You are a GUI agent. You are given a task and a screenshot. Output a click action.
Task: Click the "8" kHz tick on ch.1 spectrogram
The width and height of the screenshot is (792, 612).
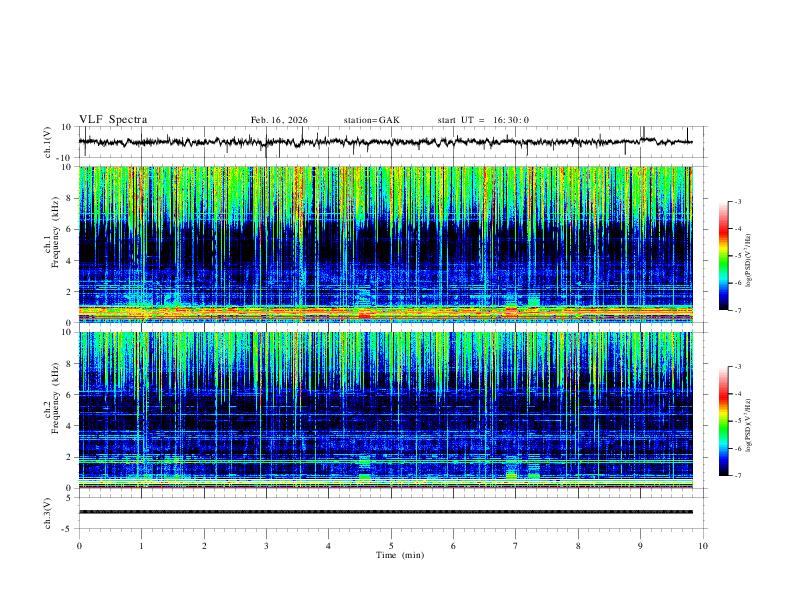[x=69, y=198]
